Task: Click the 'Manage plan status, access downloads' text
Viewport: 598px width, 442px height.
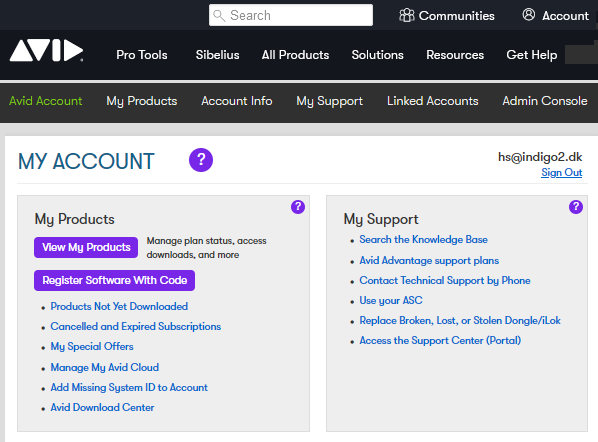Action: (206, 248)
